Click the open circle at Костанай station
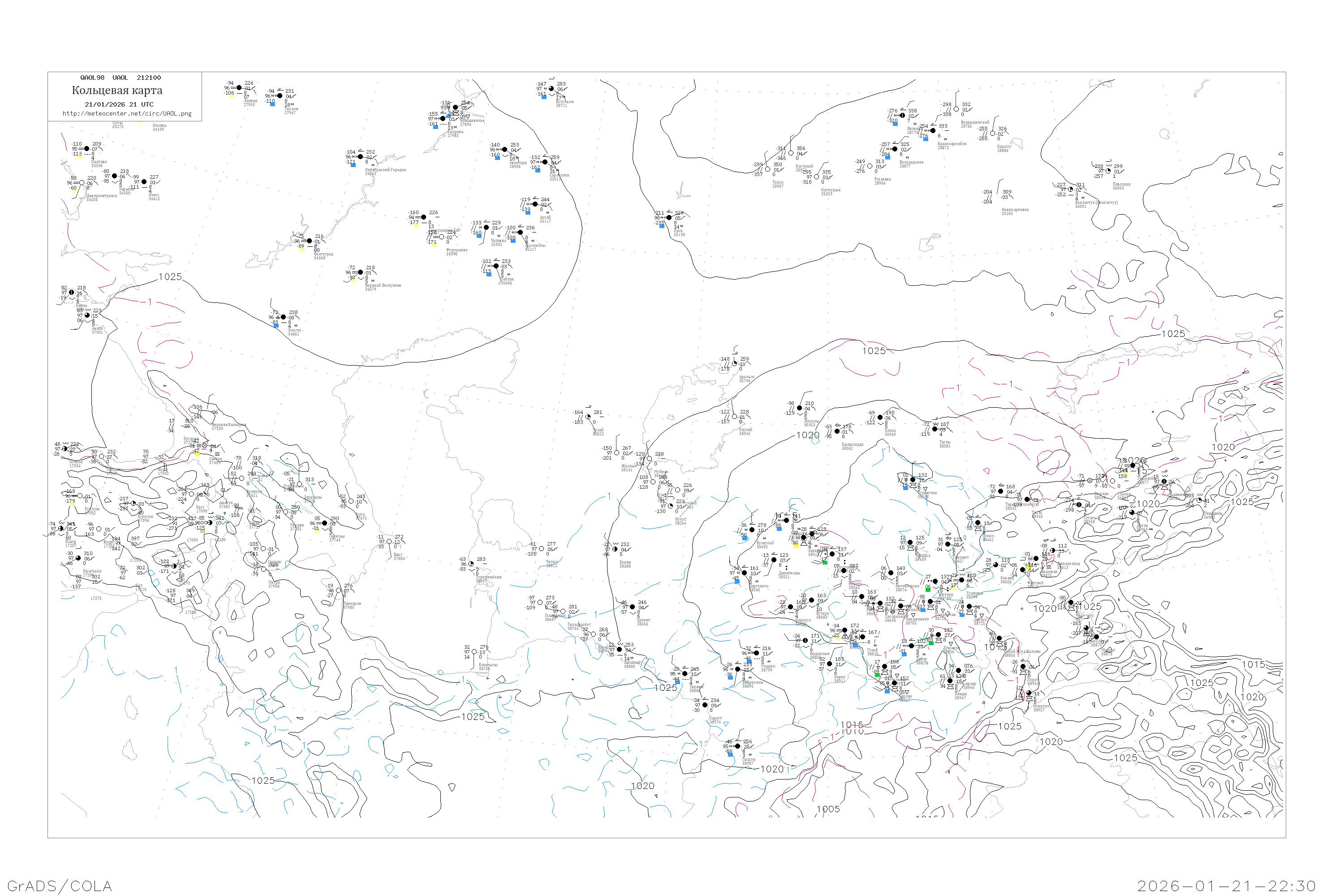Viewport: 1344px width, 896px height. [x=791, y=153]
